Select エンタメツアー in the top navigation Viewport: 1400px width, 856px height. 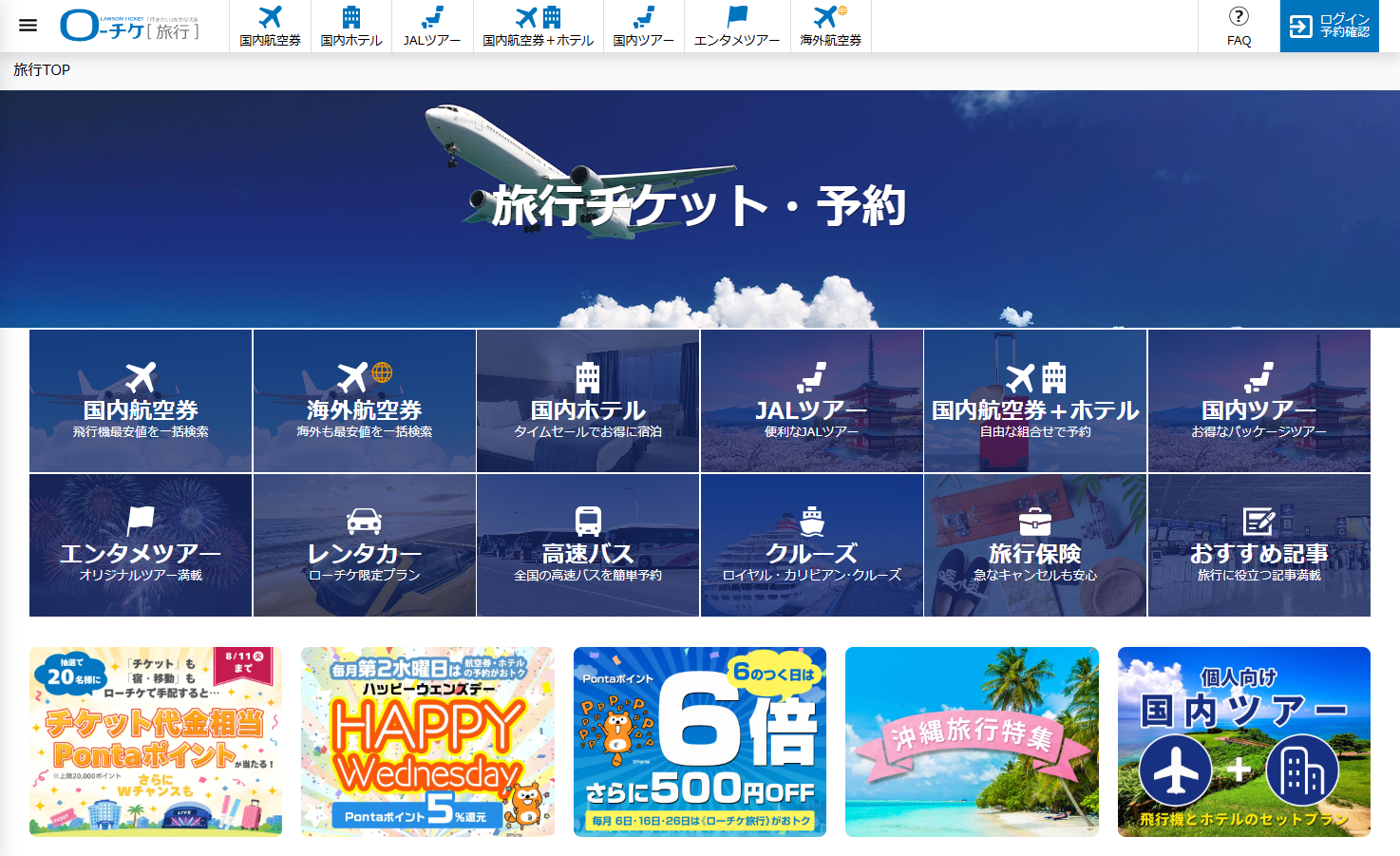737,40
